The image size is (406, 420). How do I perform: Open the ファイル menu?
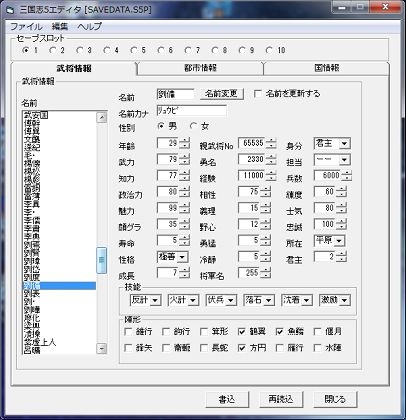coord(26,26)
